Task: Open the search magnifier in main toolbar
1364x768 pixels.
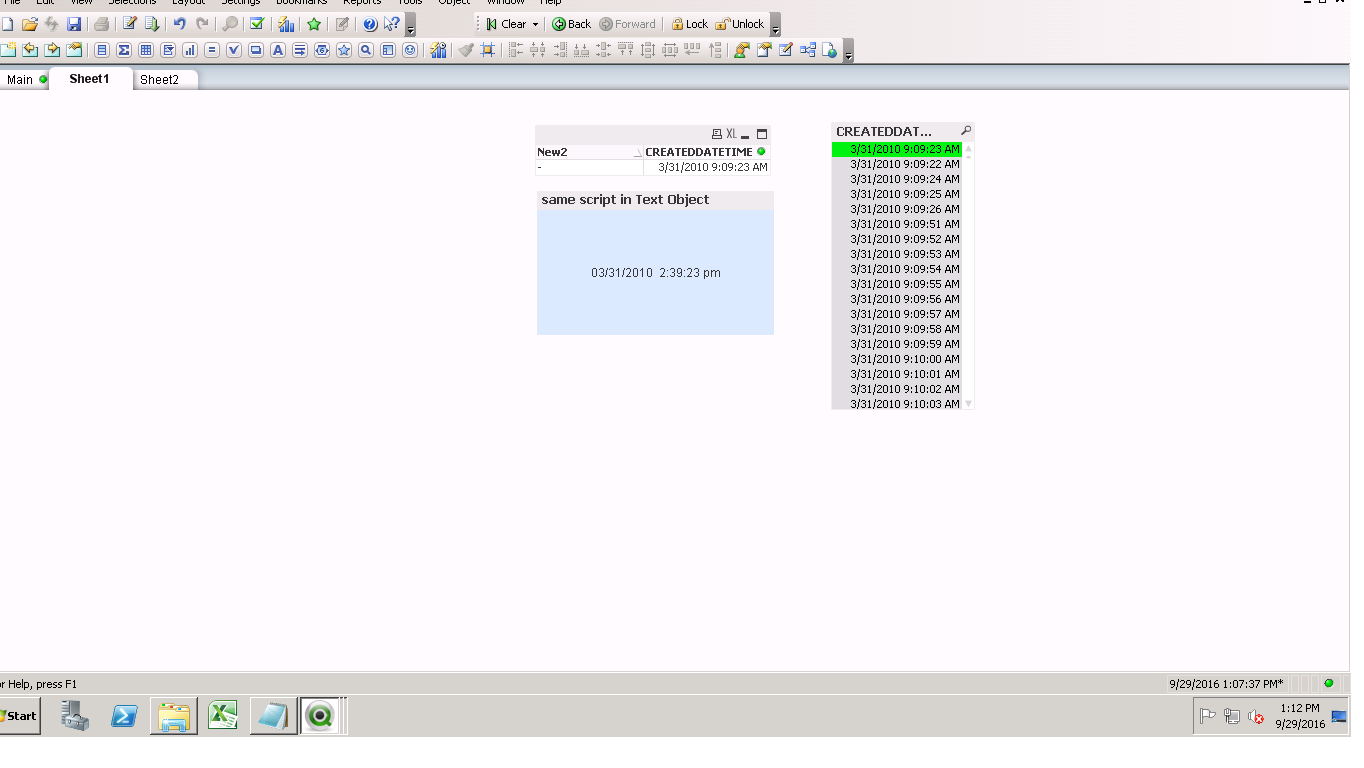Action: [230, 24]
